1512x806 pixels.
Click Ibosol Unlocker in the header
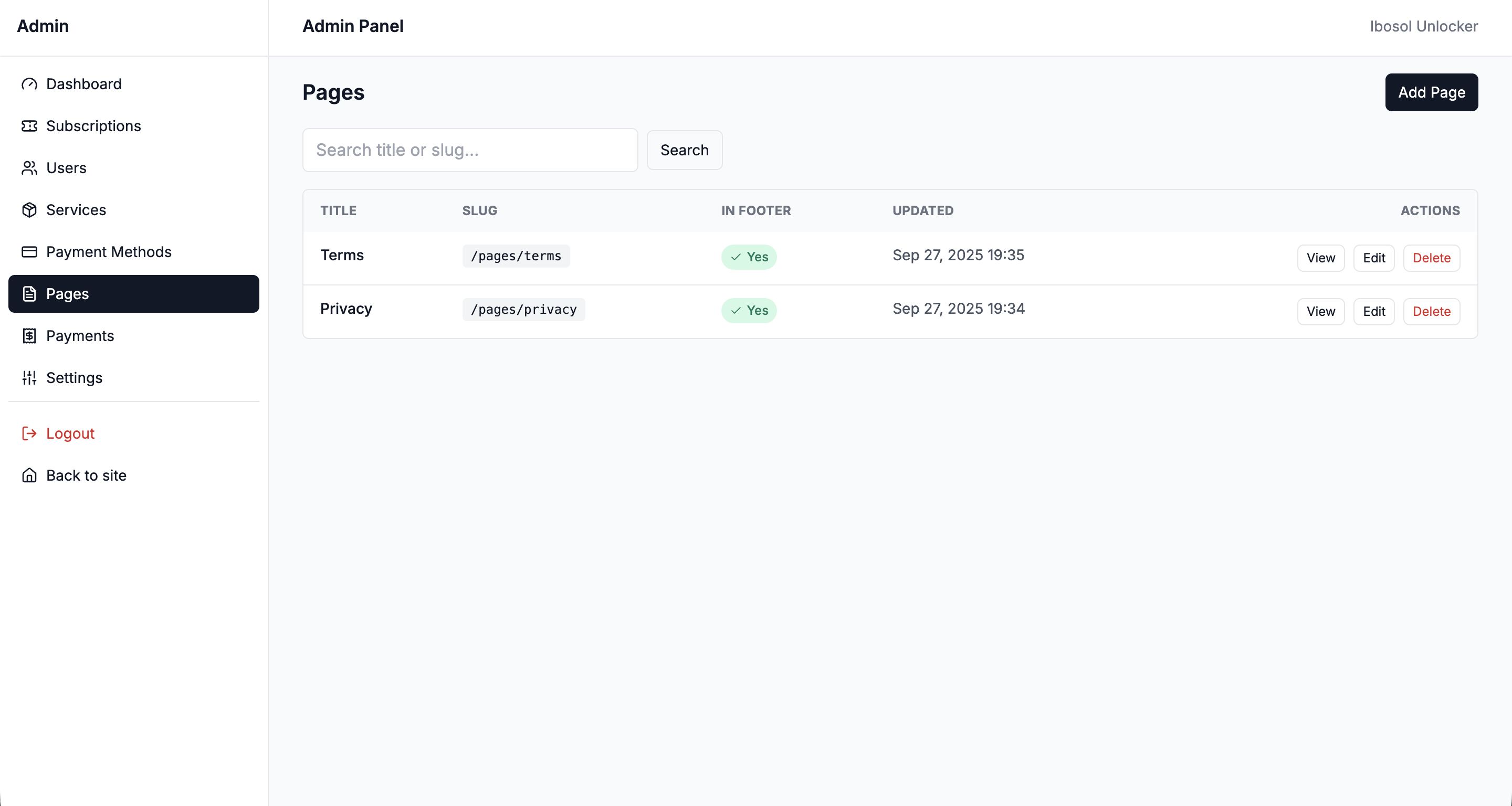tap(1423, 26)
